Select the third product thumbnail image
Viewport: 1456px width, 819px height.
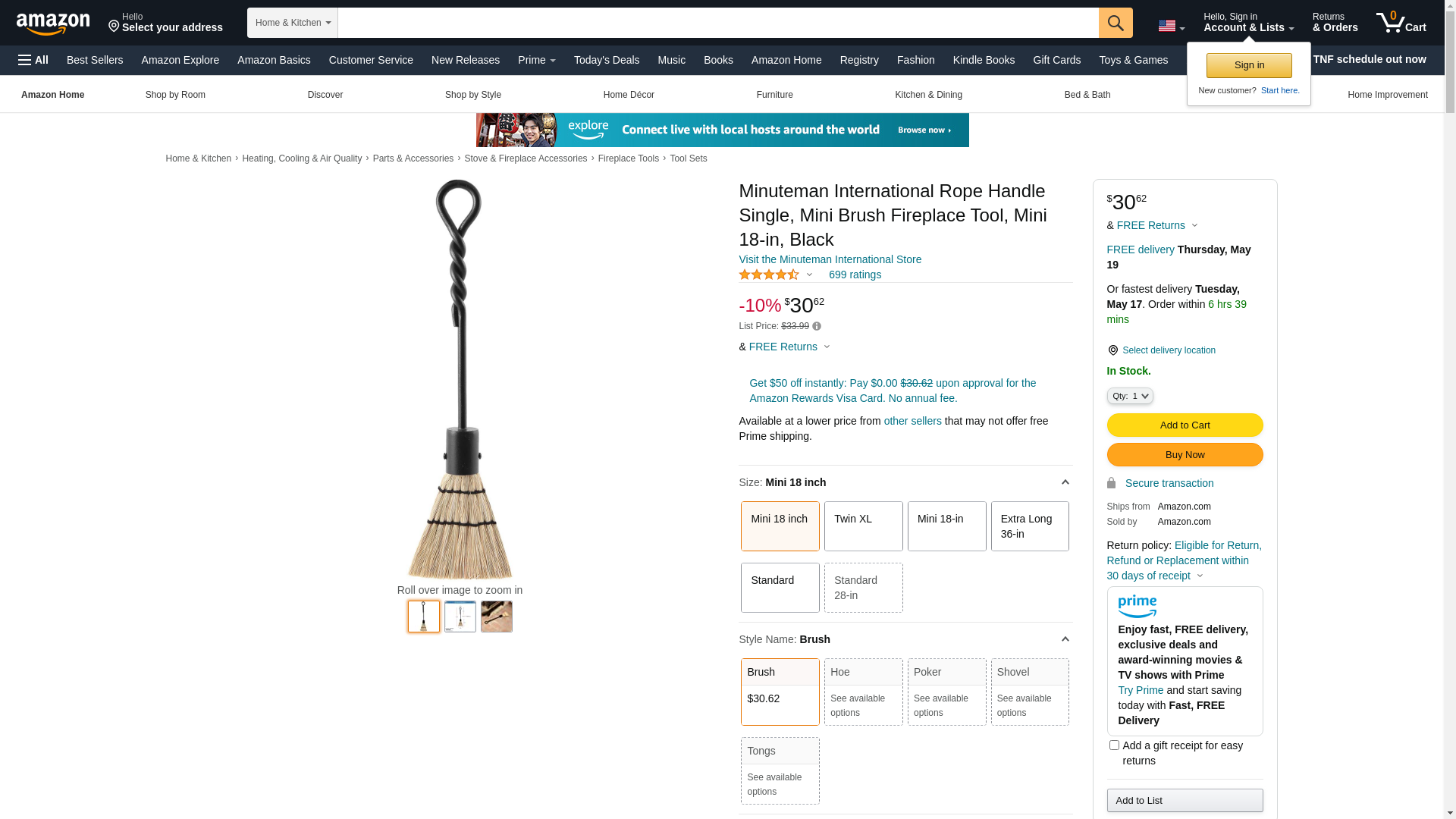pyautogui.click(x=497, y=617)
